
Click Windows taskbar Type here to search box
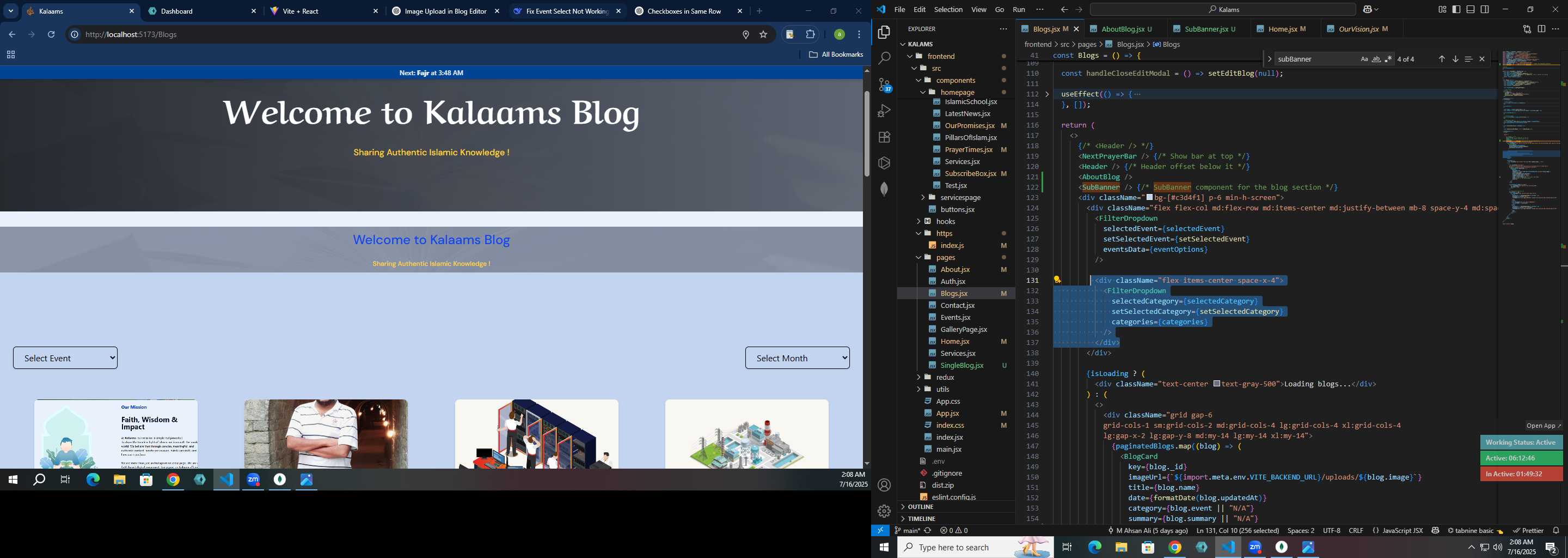click(975, 548)
